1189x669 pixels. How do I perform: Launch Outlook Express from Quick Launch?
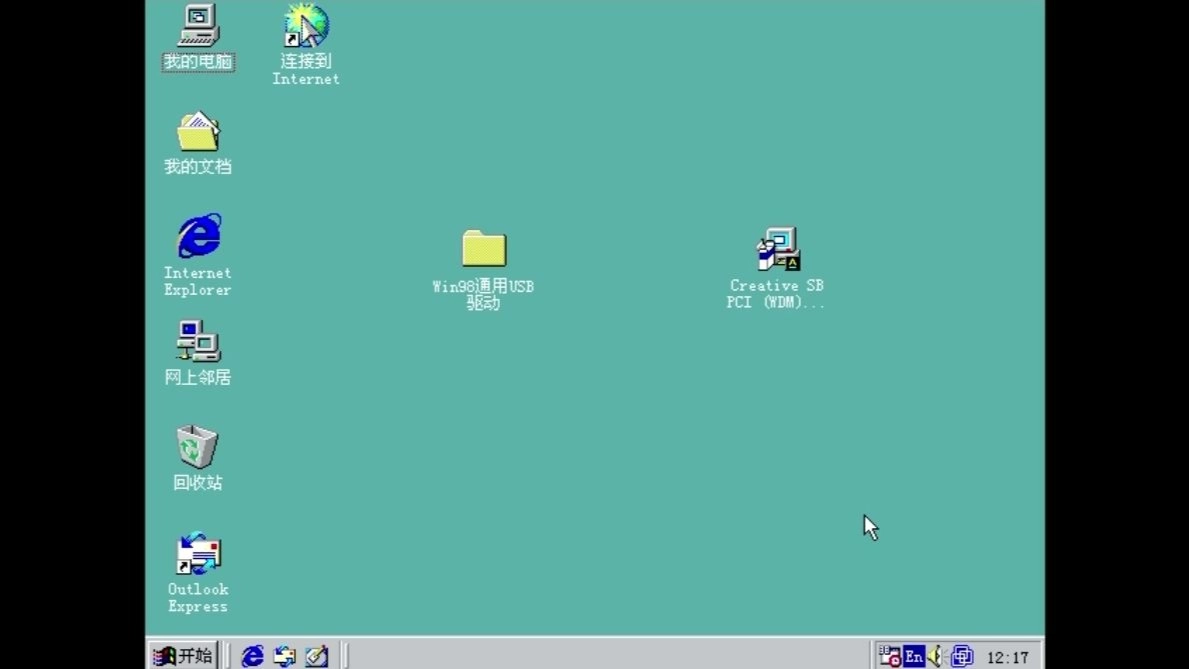(x=285, y=656)
